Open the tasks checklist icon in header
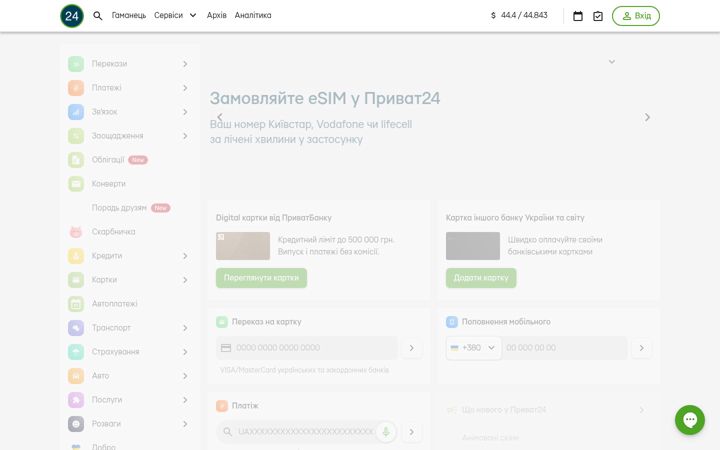The height and width of the screenshot is (450, 720). [597, 16]
